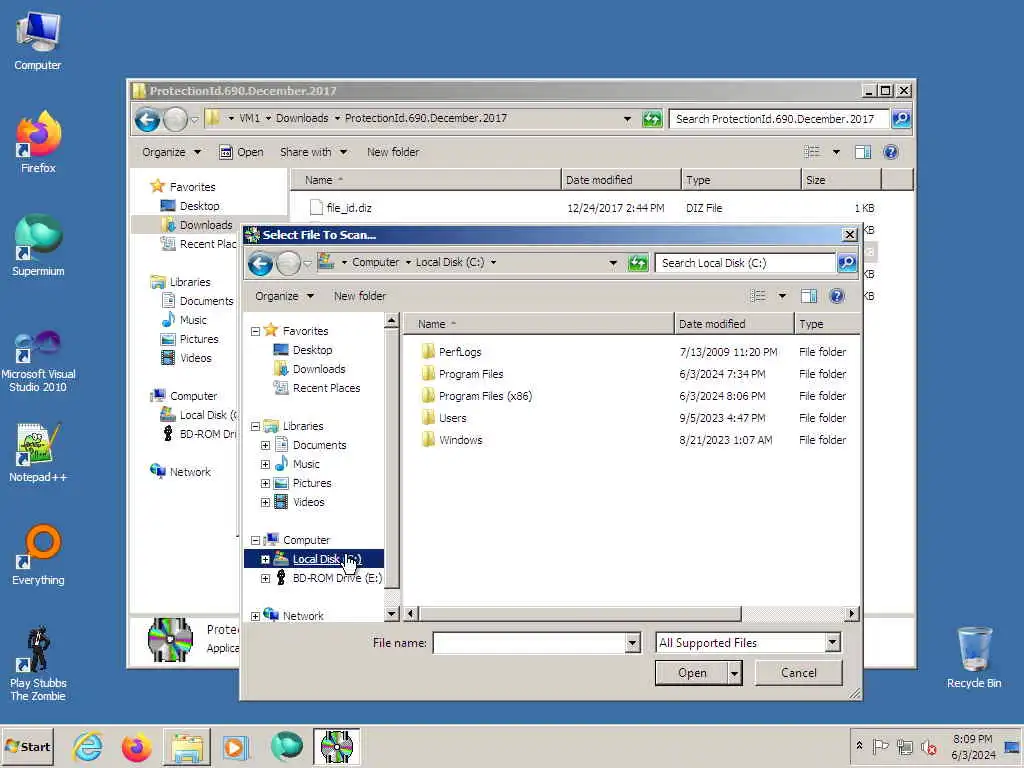Open All Supported Files type dropdown

[833, 643]
